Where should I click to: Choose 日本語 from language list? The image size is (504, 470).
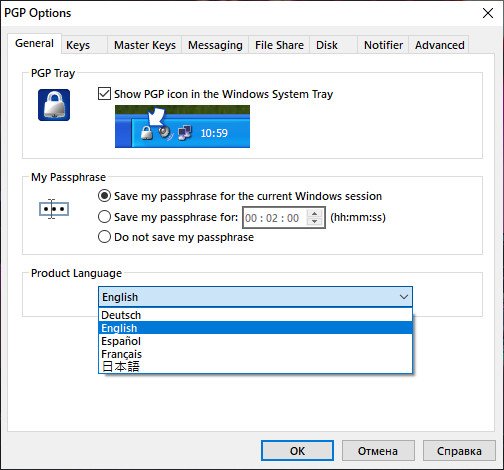click(256, 366)
